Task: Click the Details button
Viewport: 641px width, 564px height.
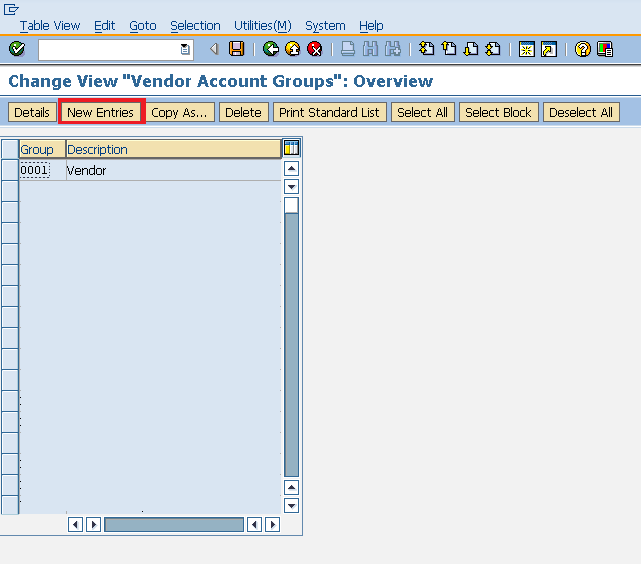Action: tap(32, 112)
